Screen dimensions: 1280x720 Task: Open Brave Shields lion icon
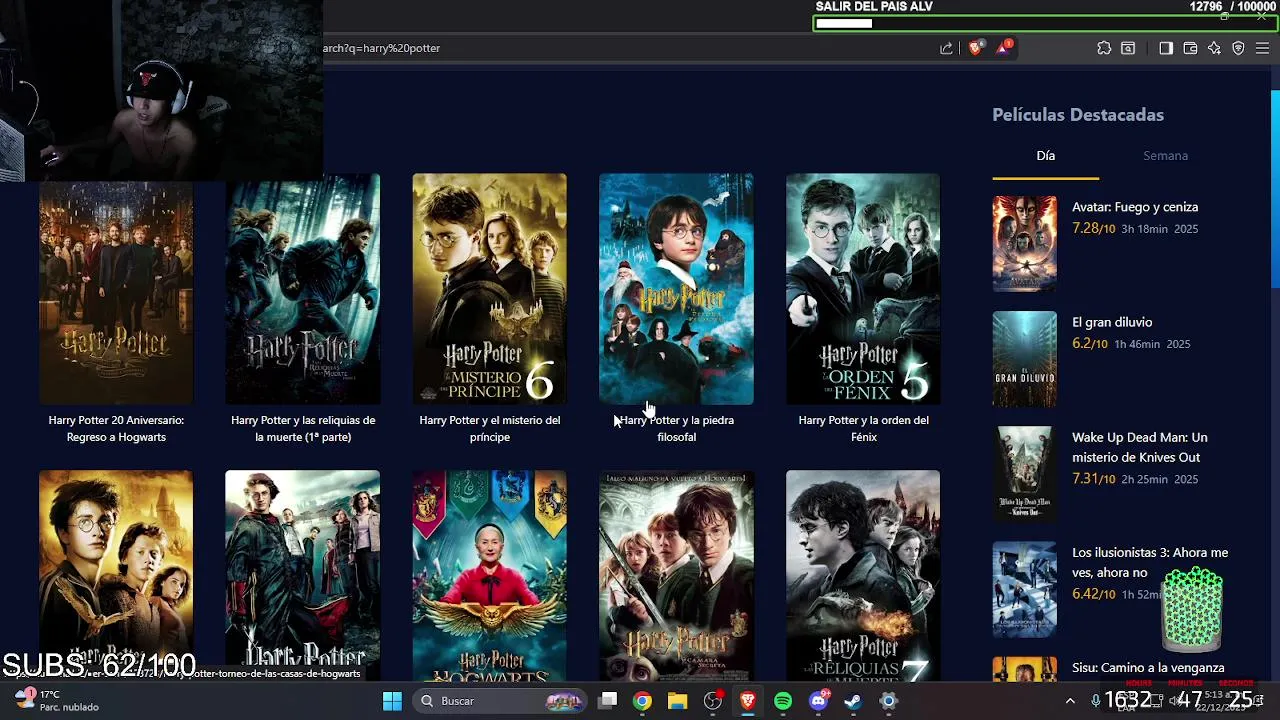pyautogui.click(x=975, y=48)
